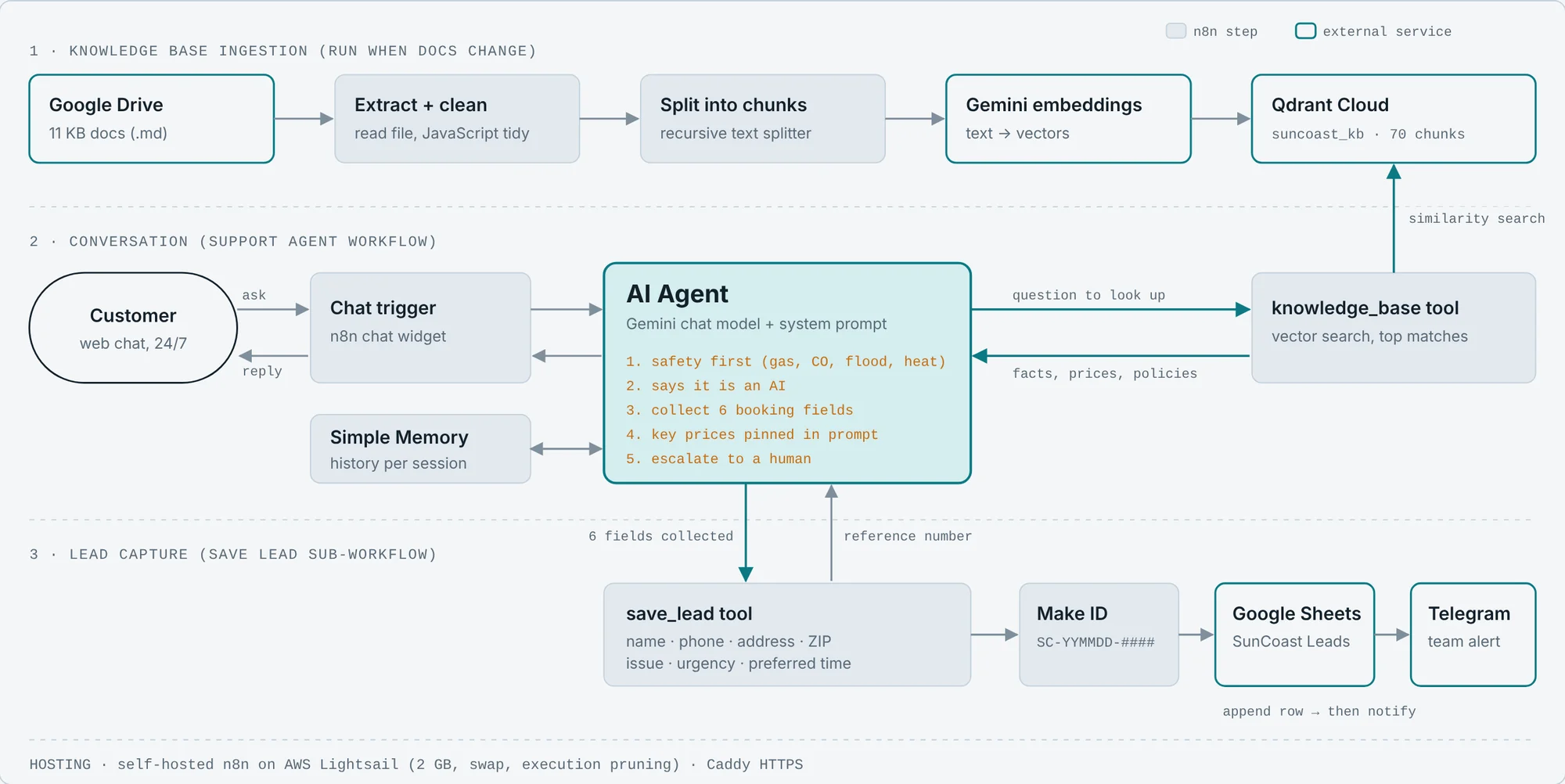This screenshot has height=784, width=1565.
Task: Click the Customer web chat bubble
Action: 133,328
